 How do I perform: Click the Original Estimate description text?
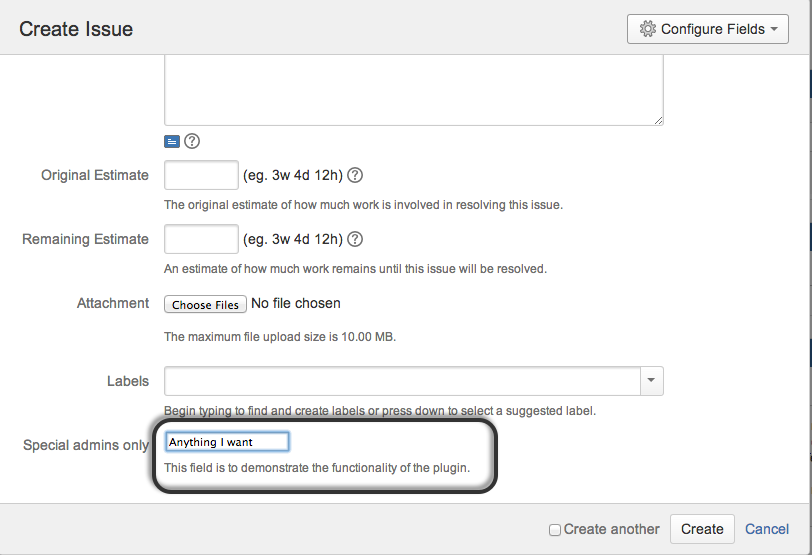point(364,205)
